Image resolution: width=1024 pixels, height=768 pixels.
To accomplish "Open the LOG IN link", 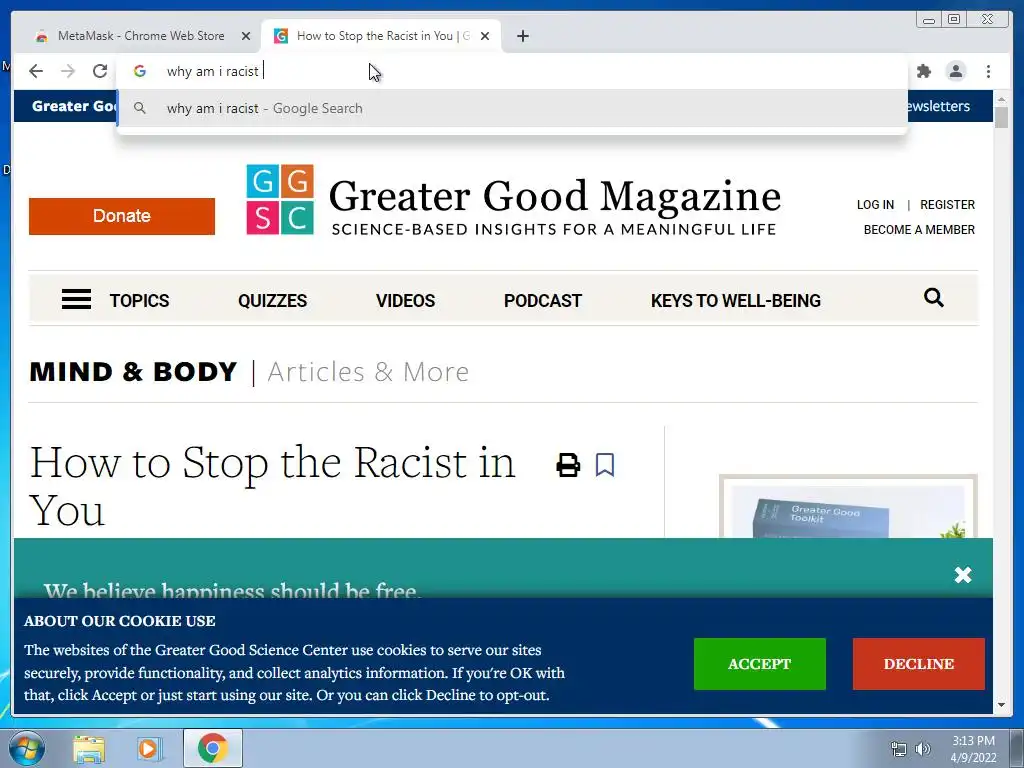I will point(875,205).
